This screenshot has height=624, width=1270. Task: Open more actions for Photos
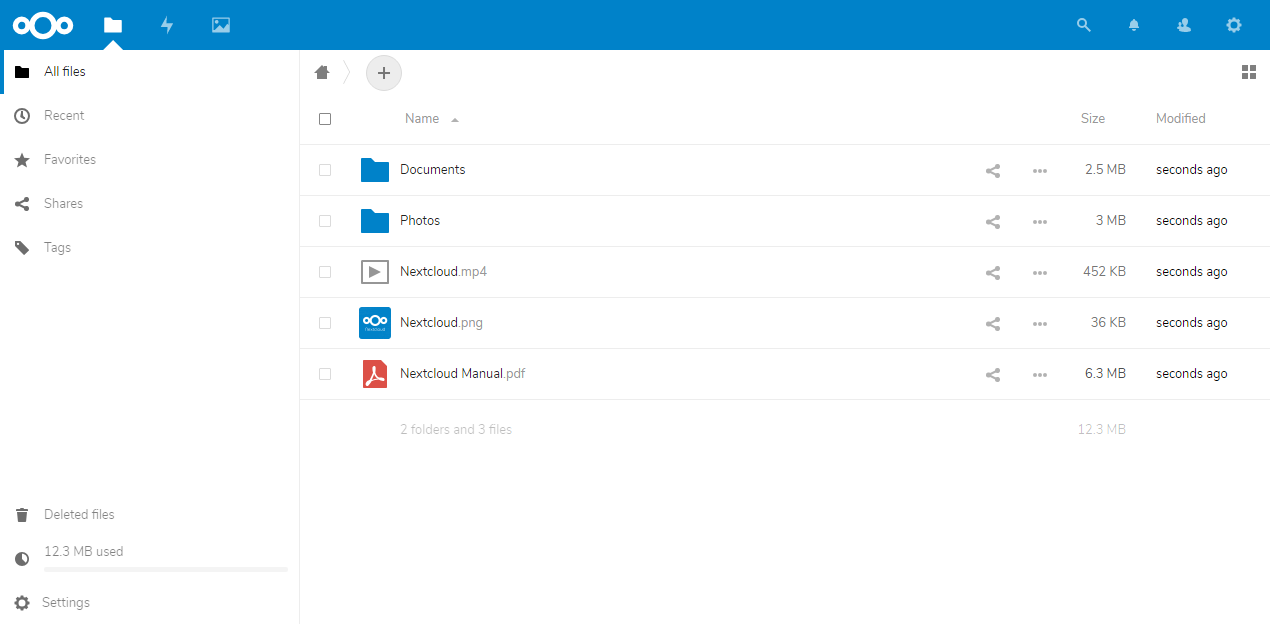point(1040,222)
